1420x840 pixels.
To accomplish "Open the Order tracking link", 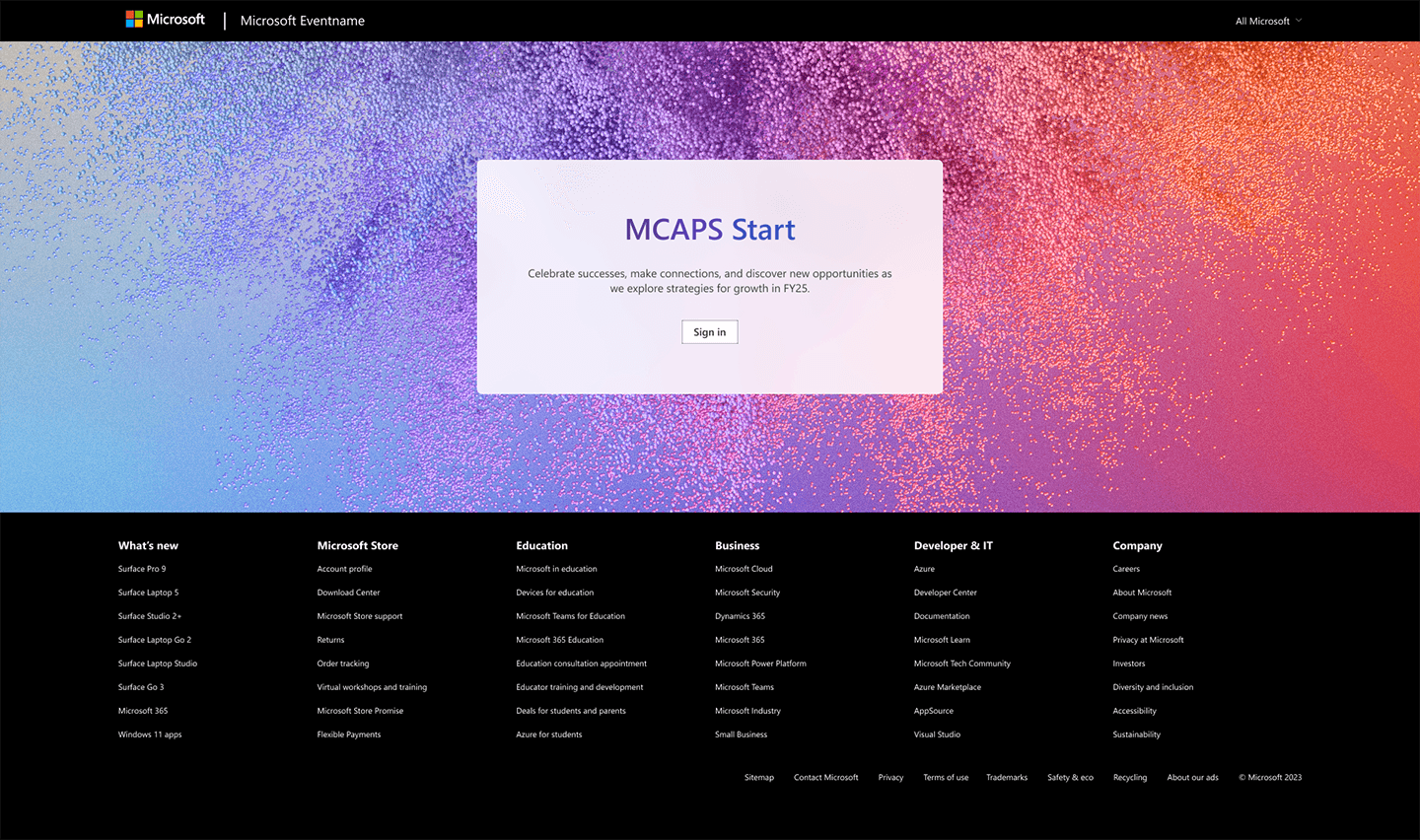I will click(343, 664).
